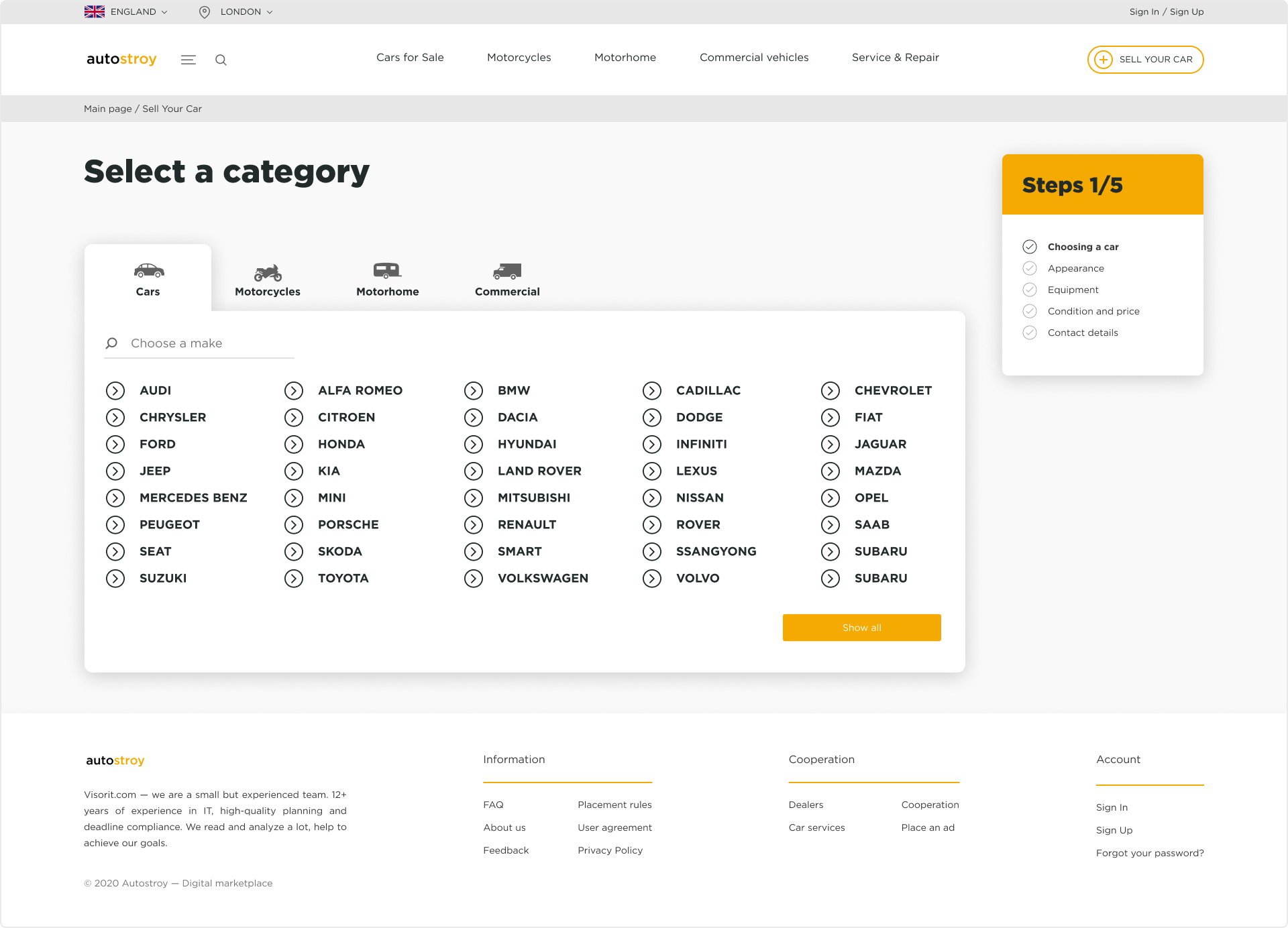Click the arrow icon beside KIA
Image resolution: width=1288 pixels, height=928 pixels.
(x=294, y=471)
